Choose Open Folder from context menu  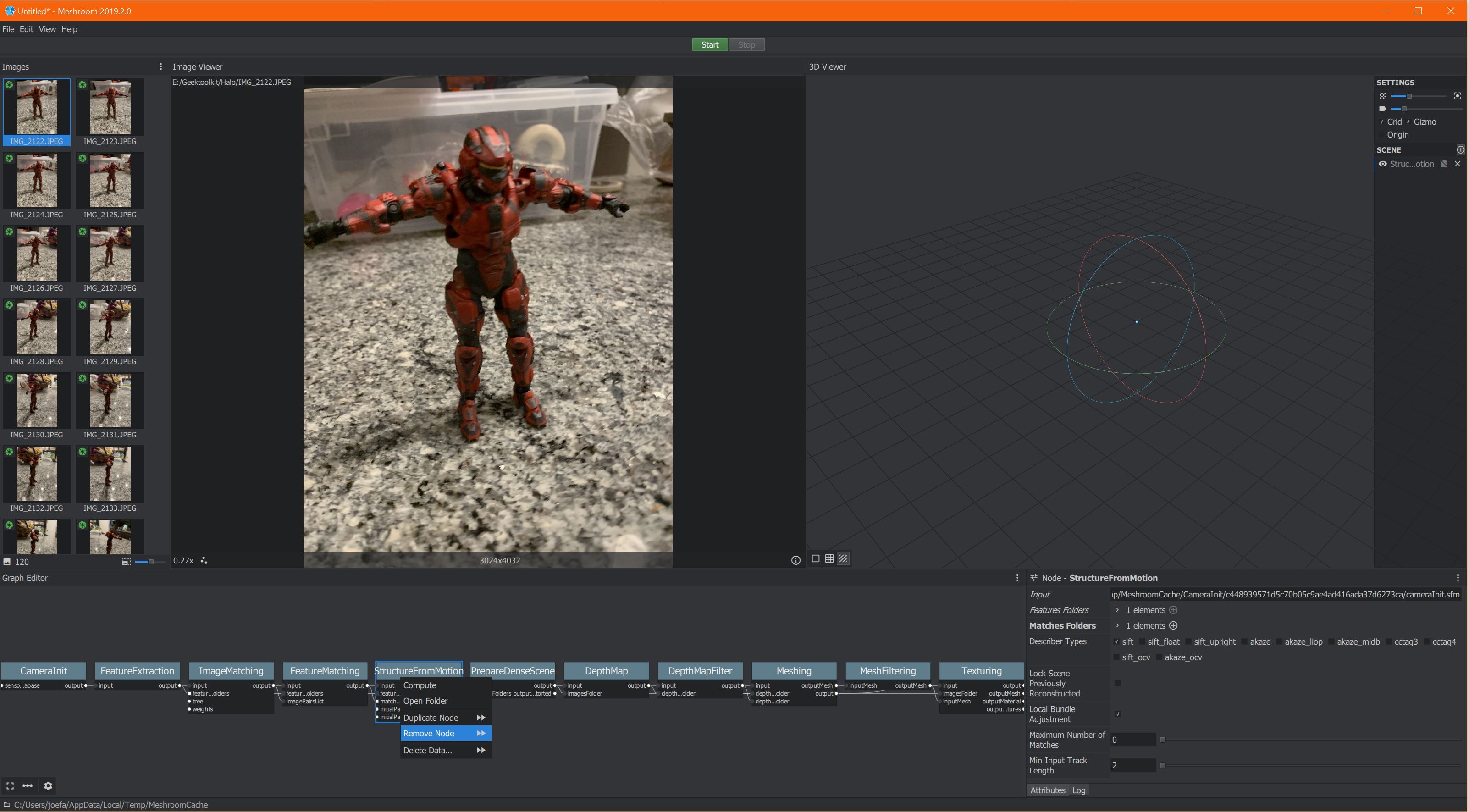[x=445, y=701]
